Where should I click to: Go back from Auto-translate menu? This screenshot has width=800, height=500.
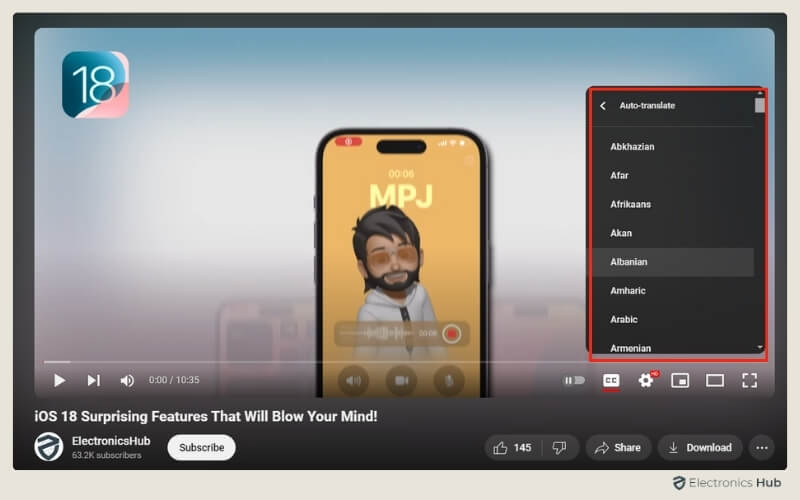603,106
